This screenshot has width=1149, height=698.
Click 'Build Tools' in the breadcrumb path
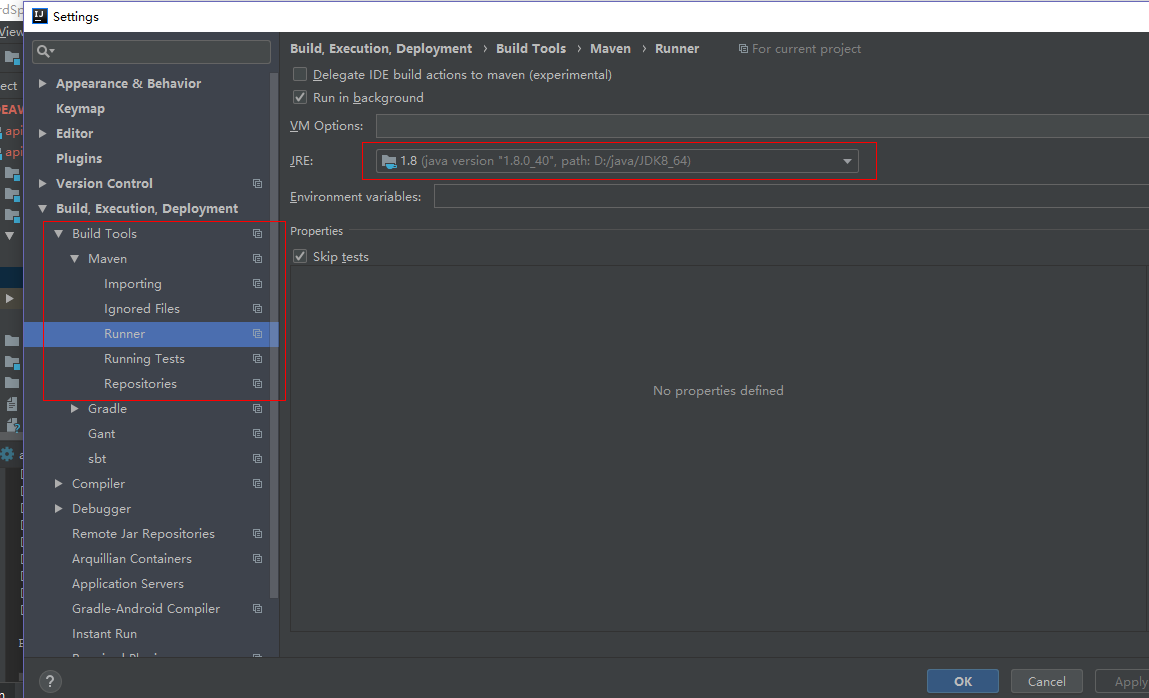(x=531, y=48)
